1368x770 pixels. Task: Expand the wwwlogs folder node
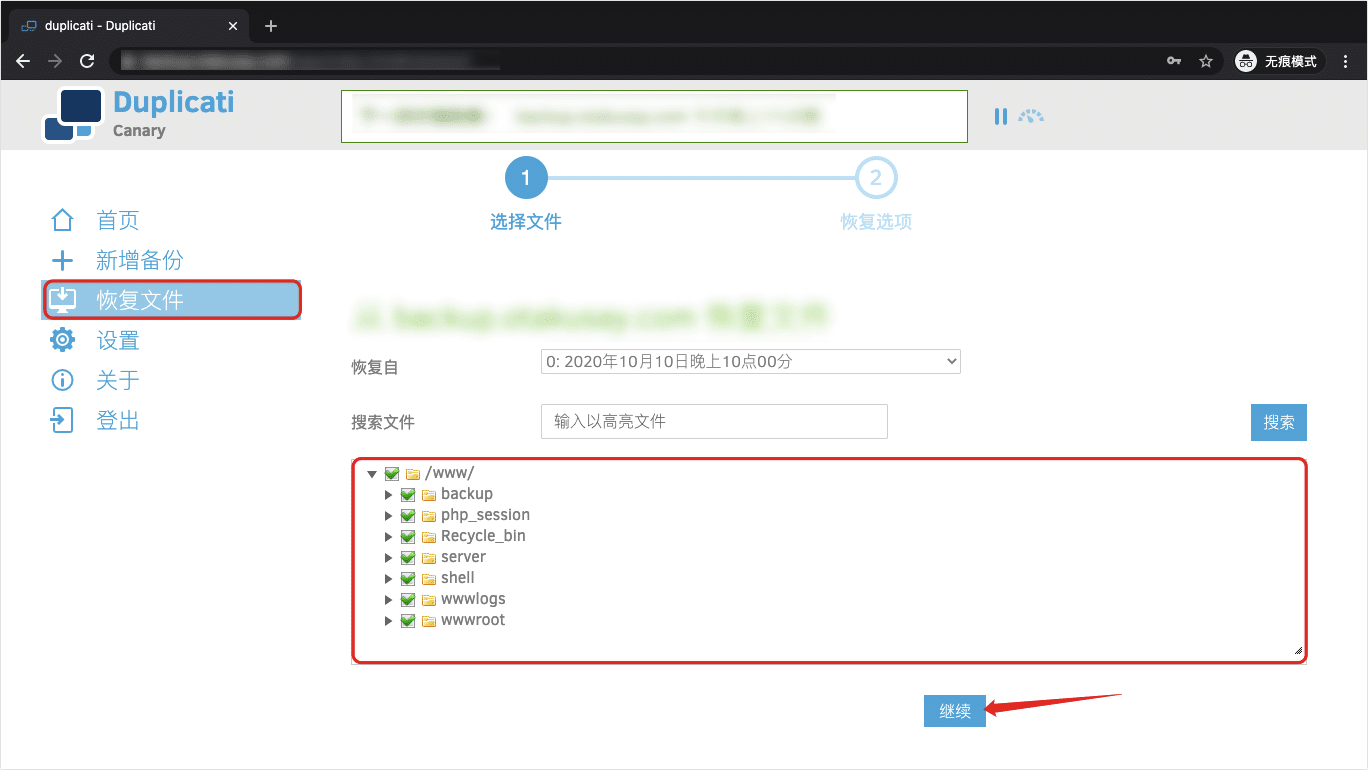[x=388, y=599]
